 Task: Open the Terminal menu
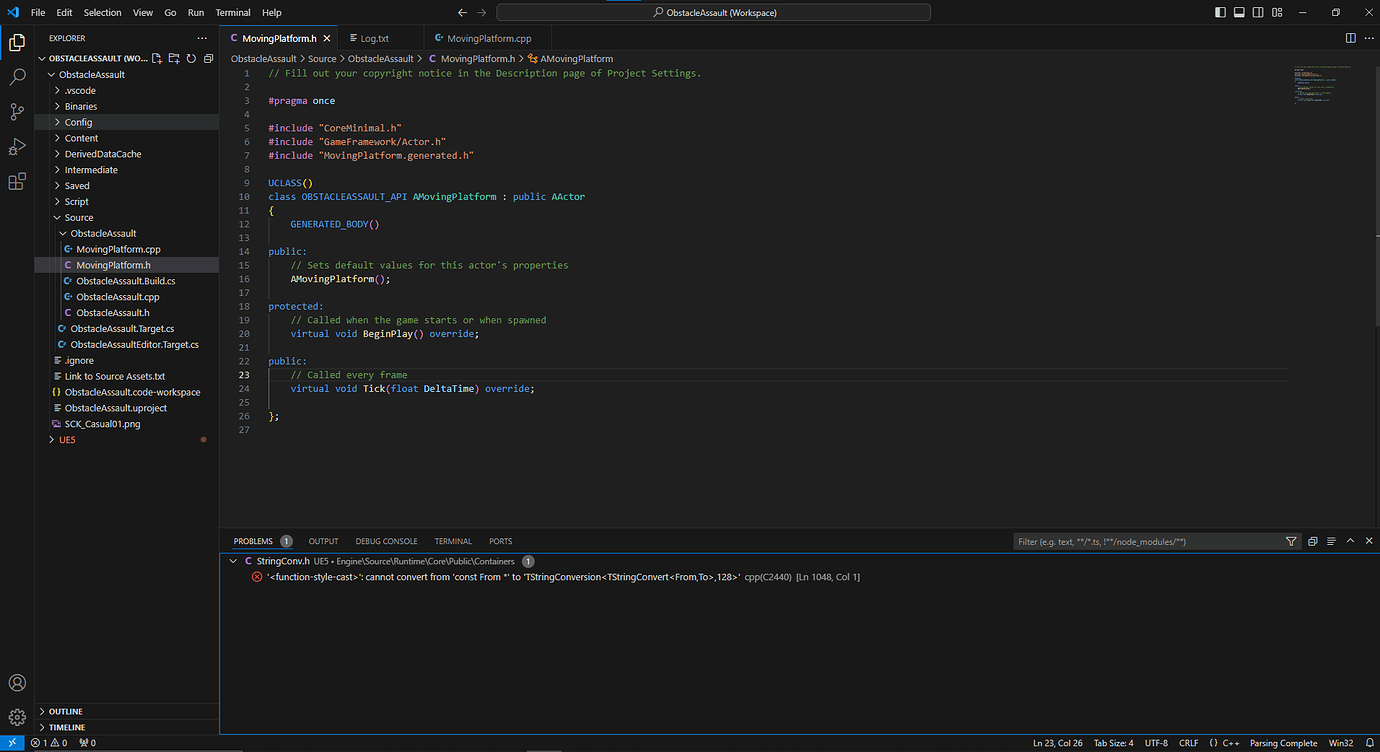(233, 12)
